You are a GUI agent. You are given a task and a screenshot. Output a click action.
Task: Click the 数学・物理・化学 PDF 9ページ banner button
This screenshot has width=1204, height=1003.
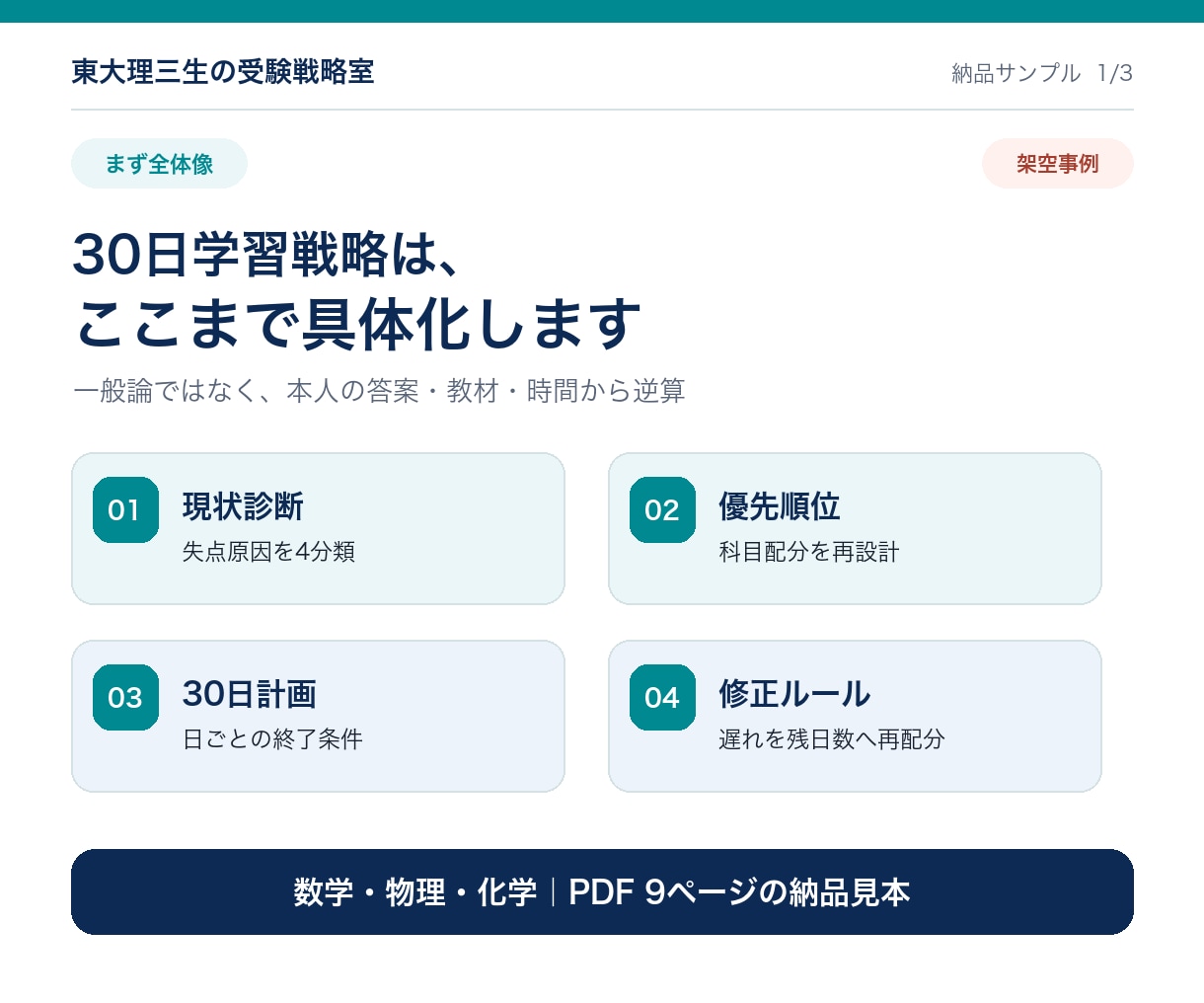602,891
